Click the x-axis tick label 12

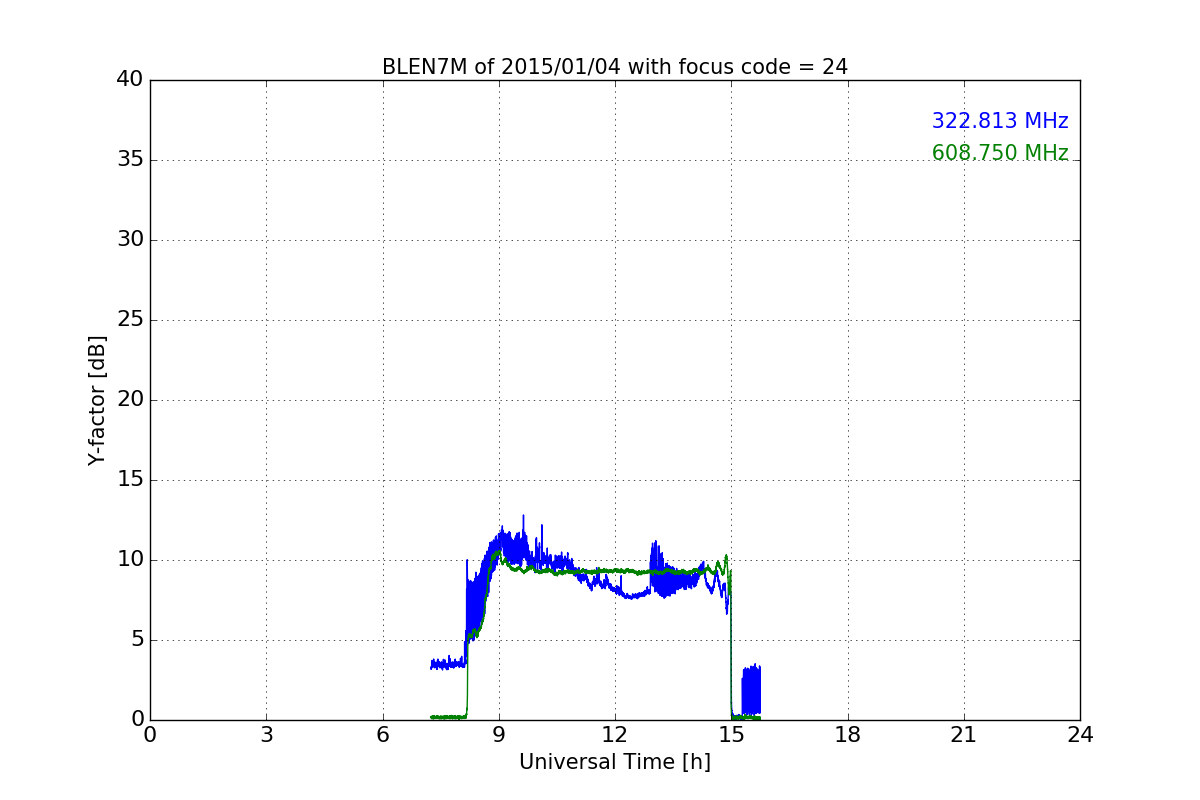615,735
